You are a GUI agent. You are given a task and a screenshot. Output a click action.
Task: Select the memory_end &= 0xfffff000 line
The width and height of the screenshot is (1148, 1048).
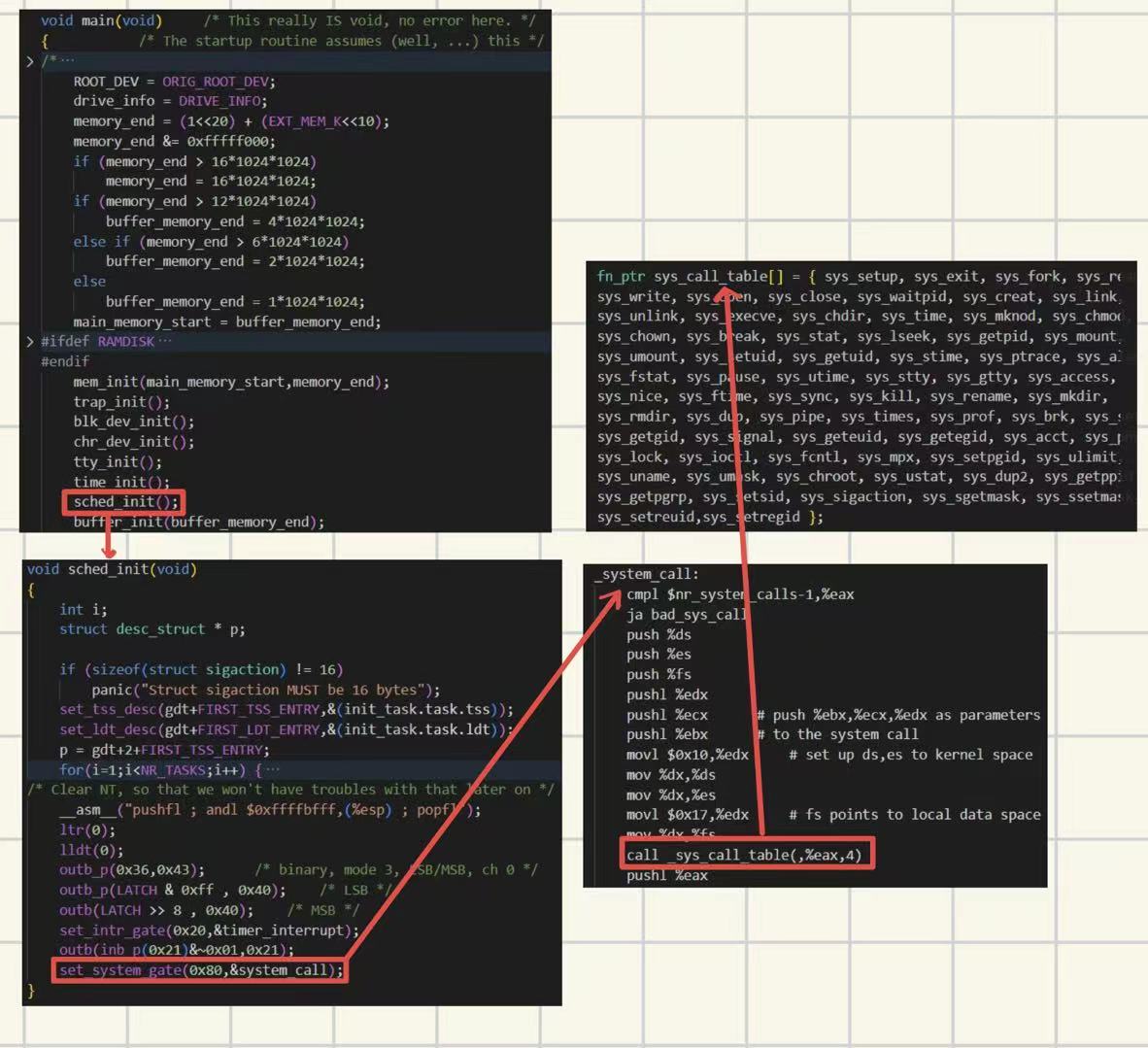pyautogui.click(x=174, y=142)
